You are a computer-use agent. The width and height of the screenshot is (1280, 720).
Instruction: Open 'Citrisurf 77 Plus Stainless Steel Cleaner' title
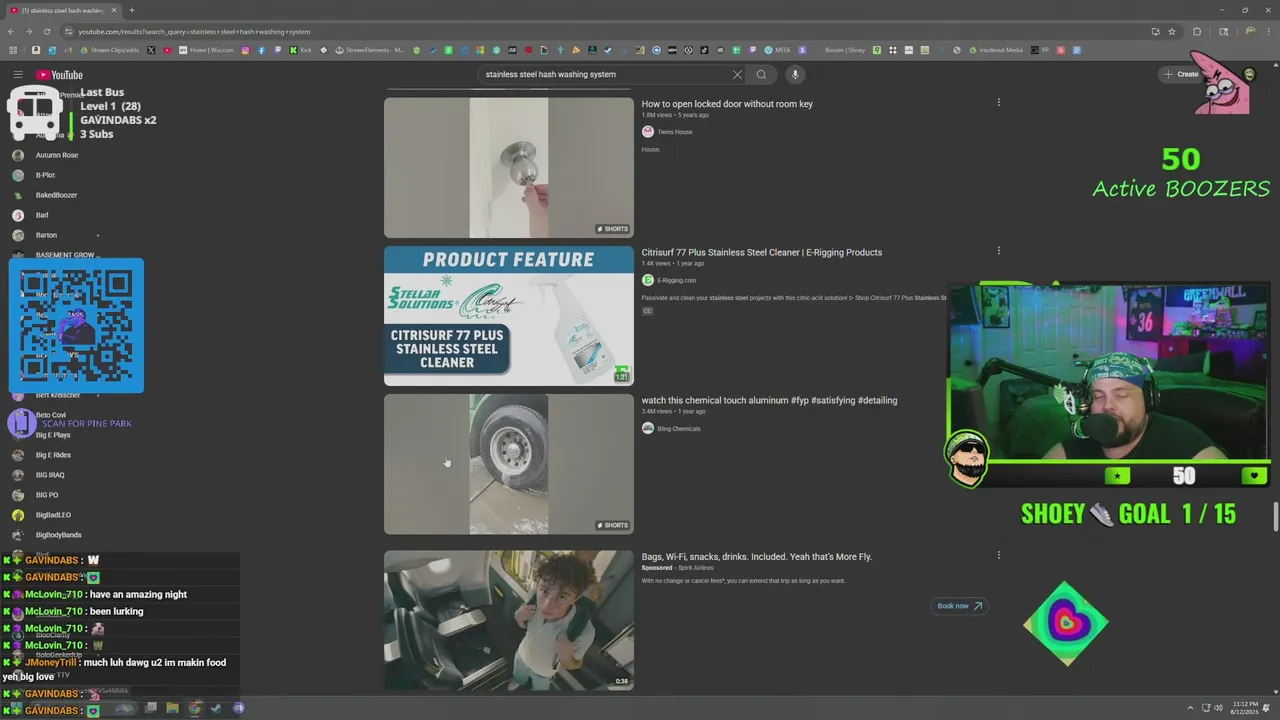(762, 252)
